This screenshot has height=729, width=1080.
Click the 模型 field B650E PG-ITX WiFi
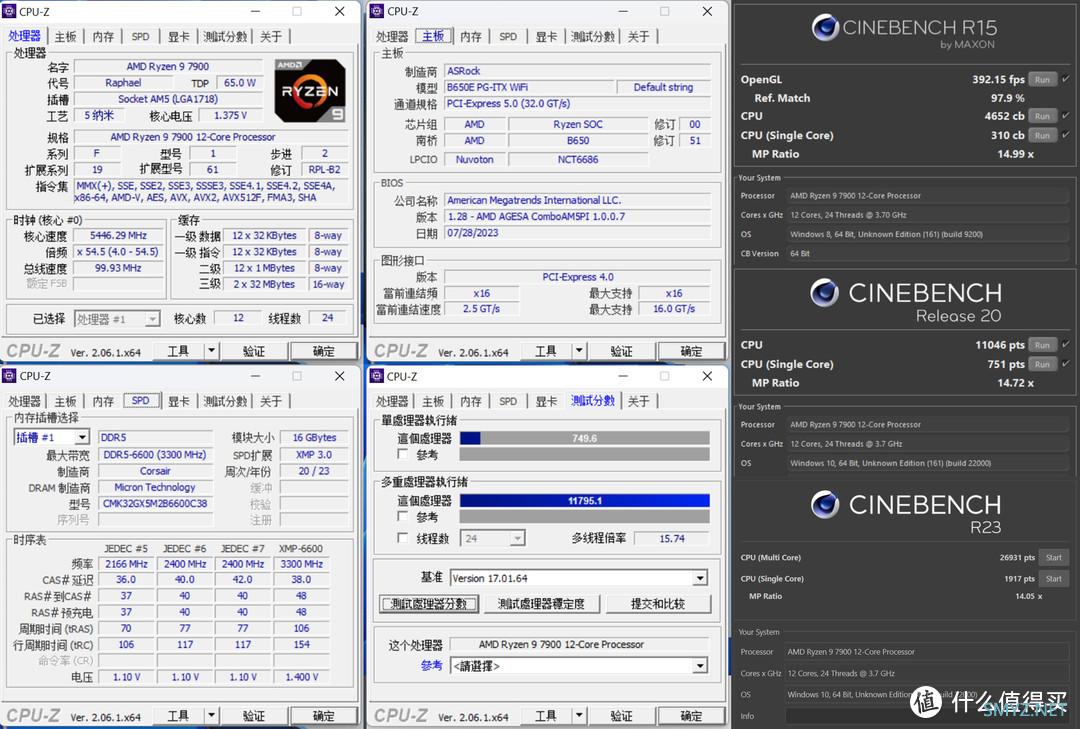click(528, 87)
